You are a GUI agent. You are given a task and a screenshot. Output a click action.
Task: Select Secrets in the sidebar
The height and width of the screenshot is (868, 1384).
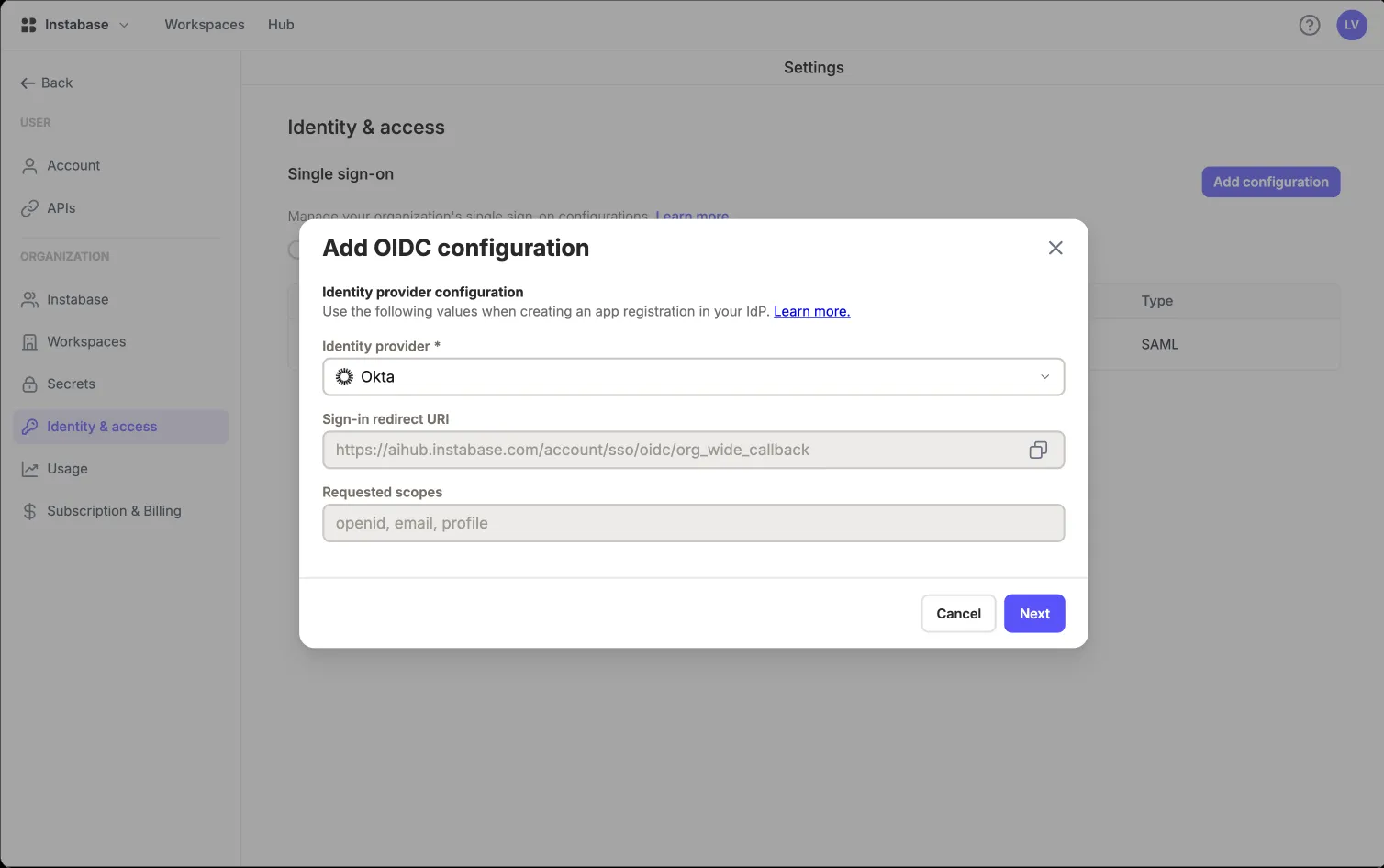point(120,384)
